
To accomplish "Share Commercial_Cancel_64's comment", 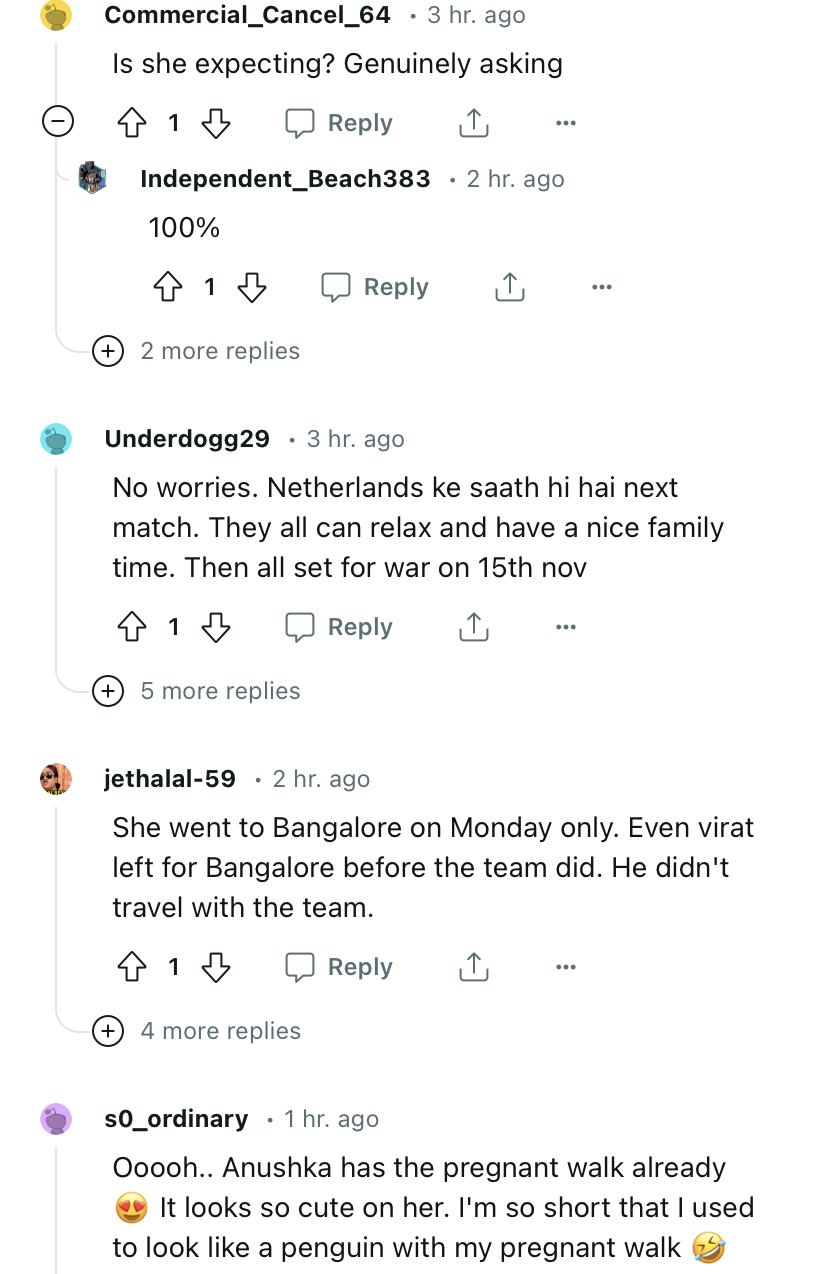I will (473, 123).
